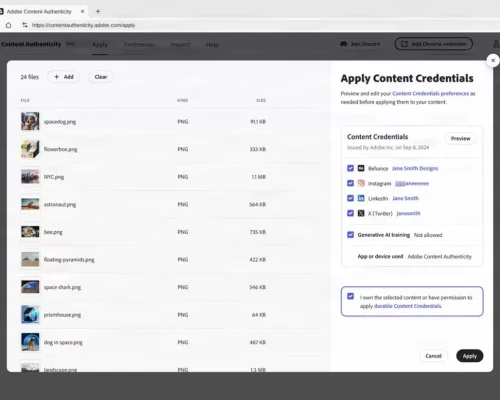Select the spacedog.png thumbnail
500x400 pixels.
point(30,121)
